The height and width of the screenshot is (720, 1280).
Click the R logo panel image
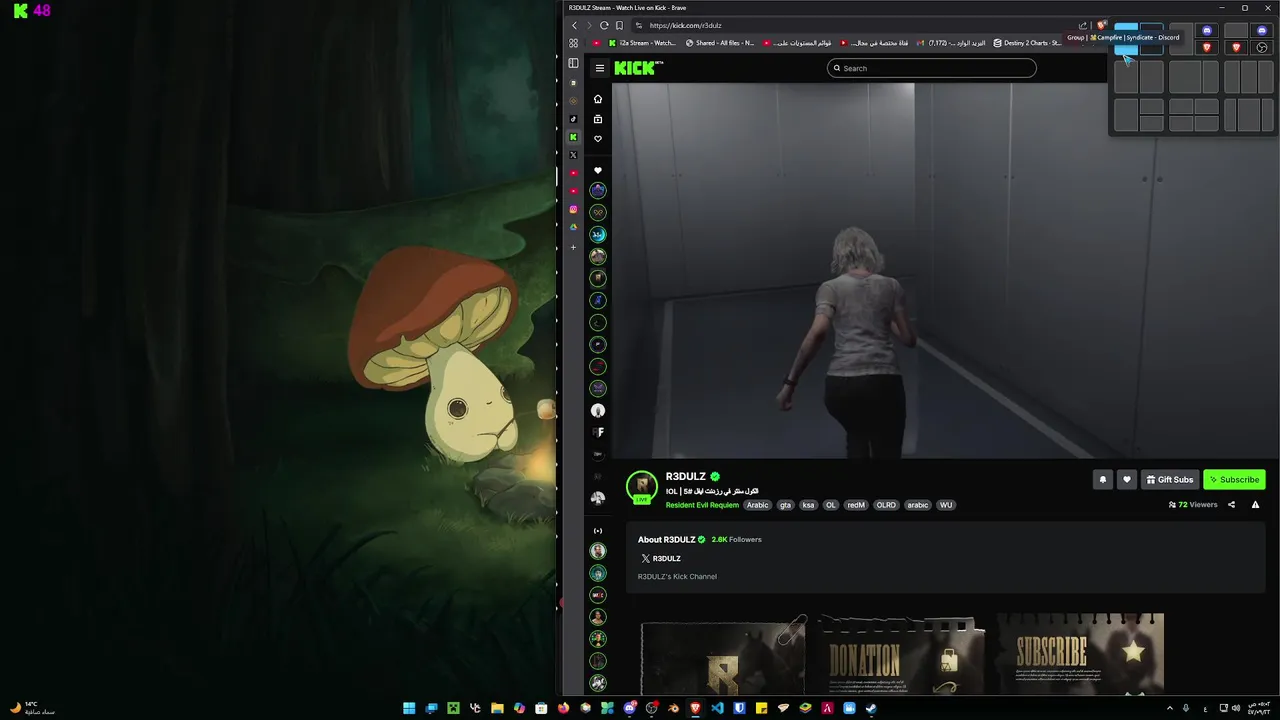[723, 656]
